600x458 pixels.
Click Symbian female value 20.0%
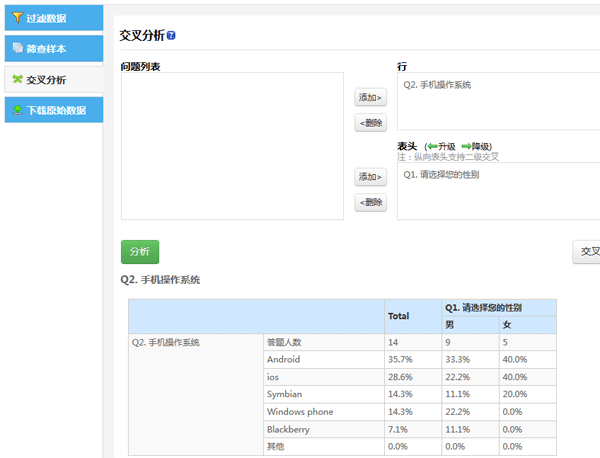tap(515, 394)
